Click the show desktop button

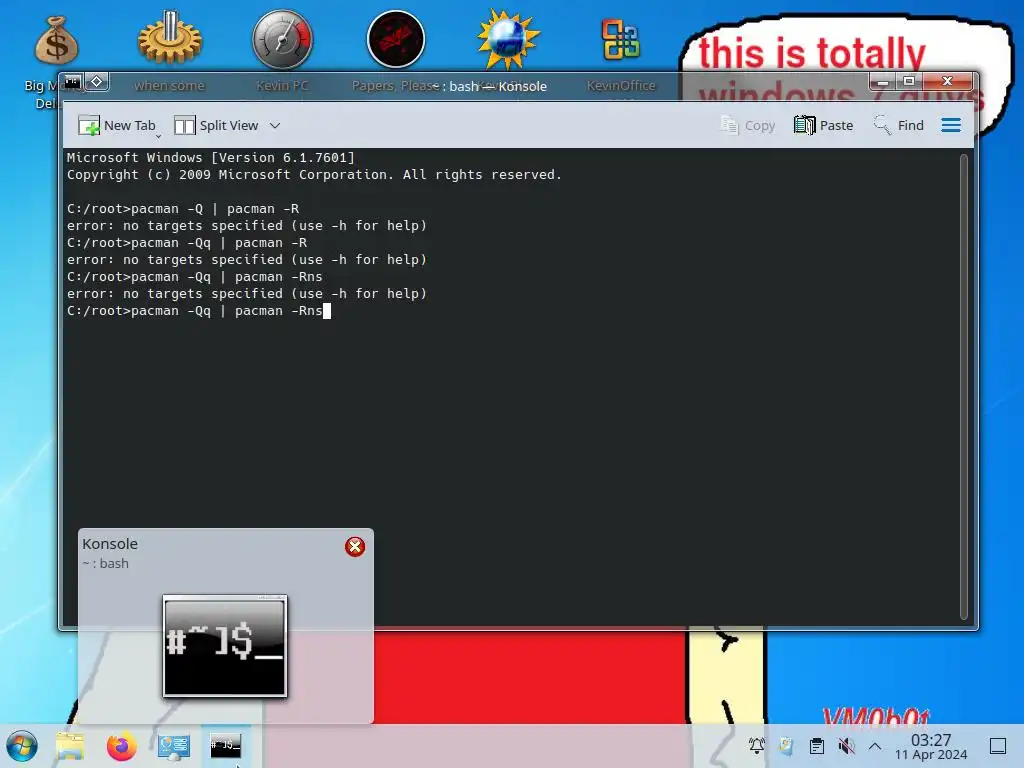997,746
